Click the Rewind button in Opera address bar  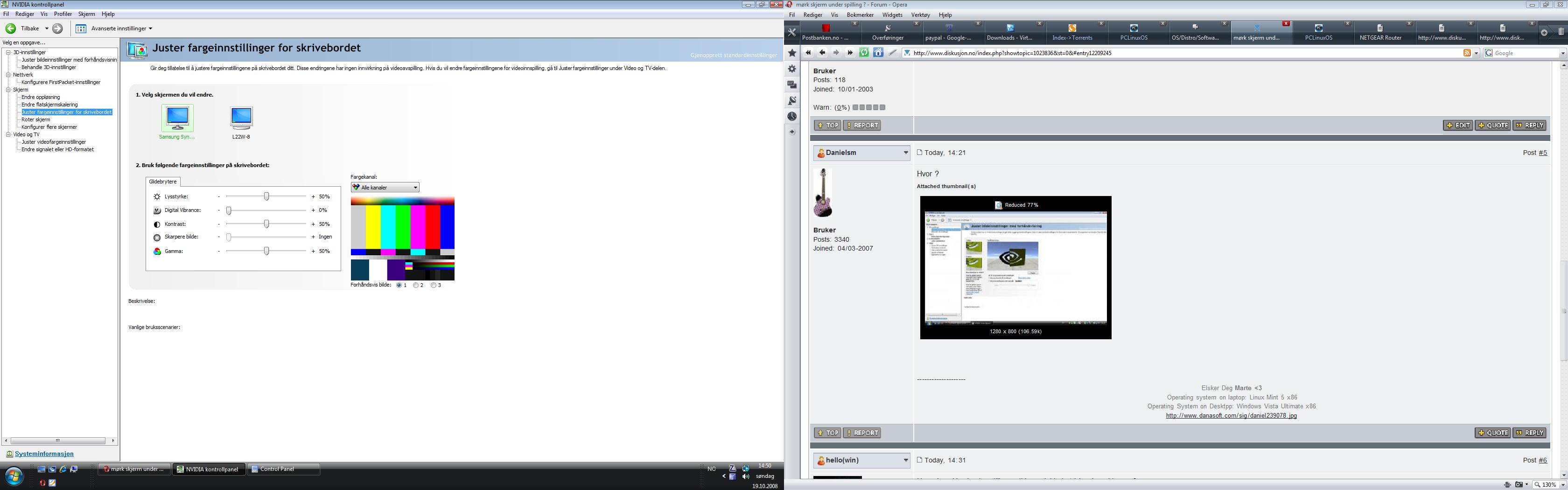[x=808, y=53]
